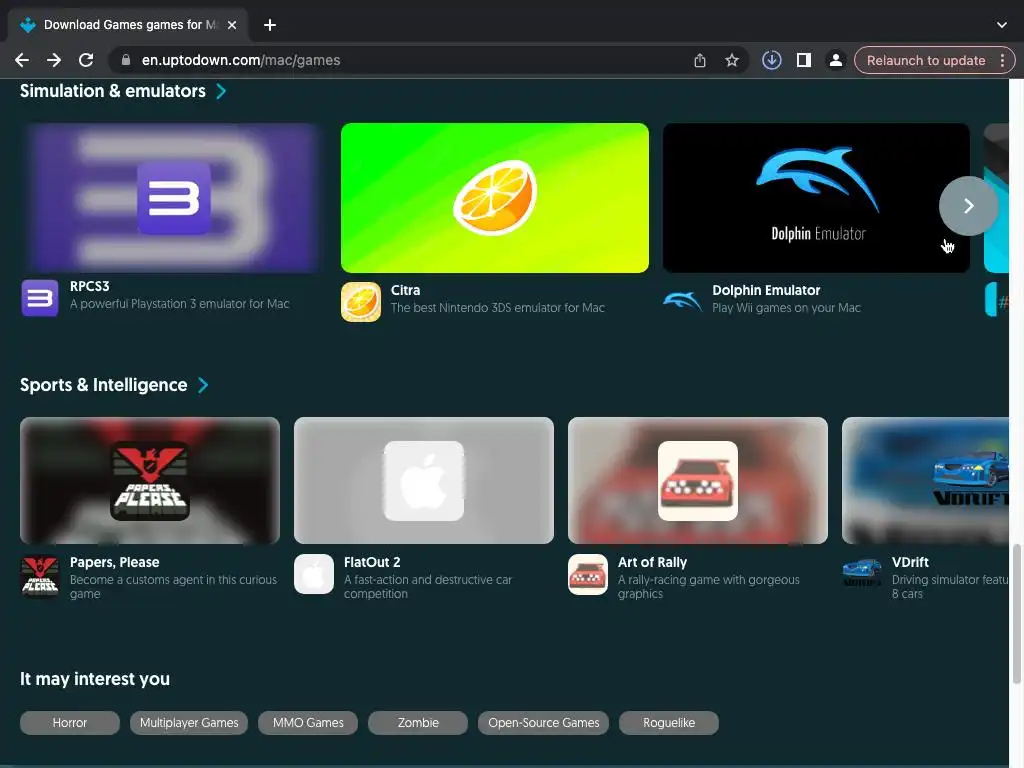Screen dimensions: 1024x768
Task: Open the tab search dropdown arrow
Action: [x=1002, y=25]
